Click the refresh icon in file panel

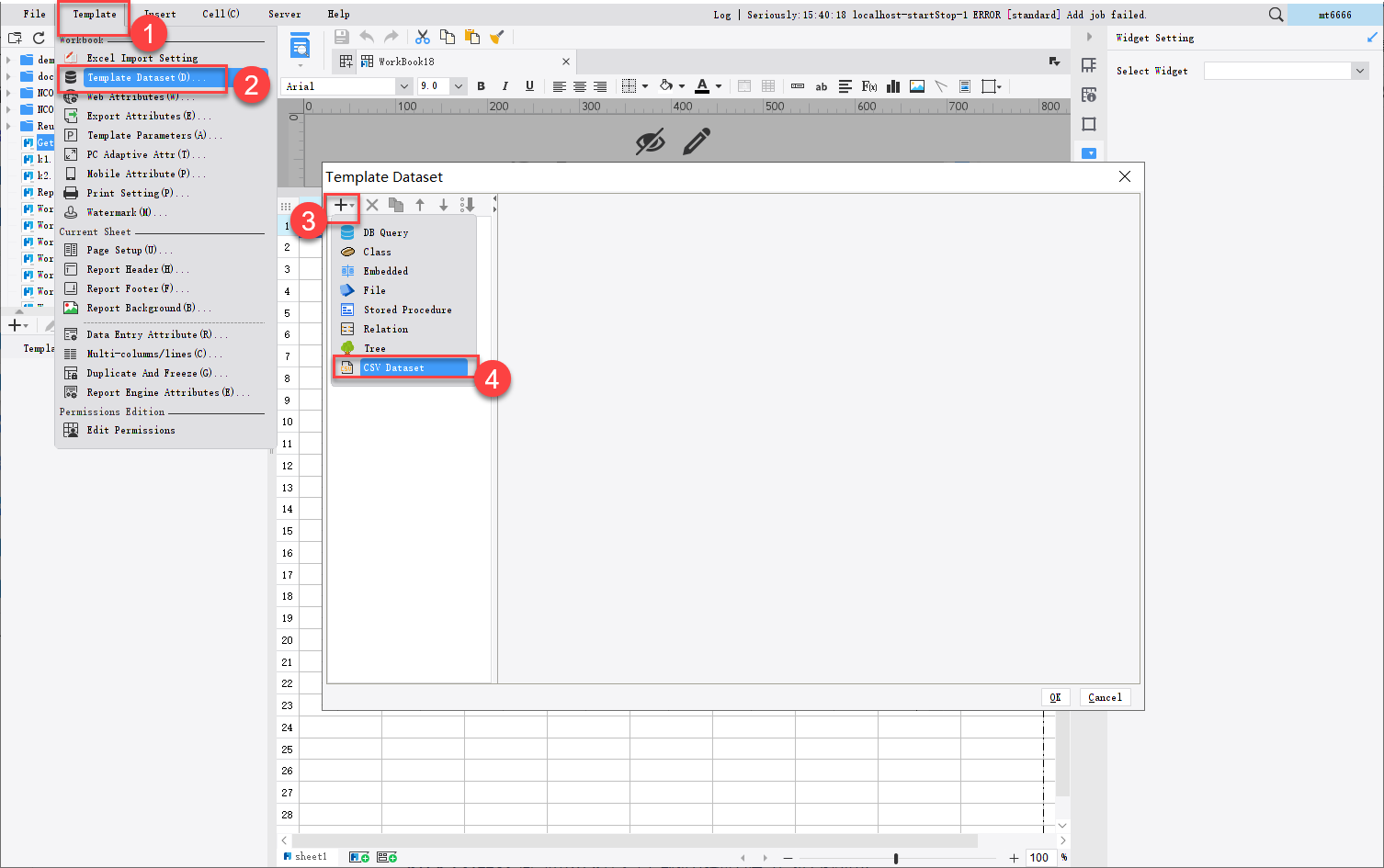pos(39,38)
